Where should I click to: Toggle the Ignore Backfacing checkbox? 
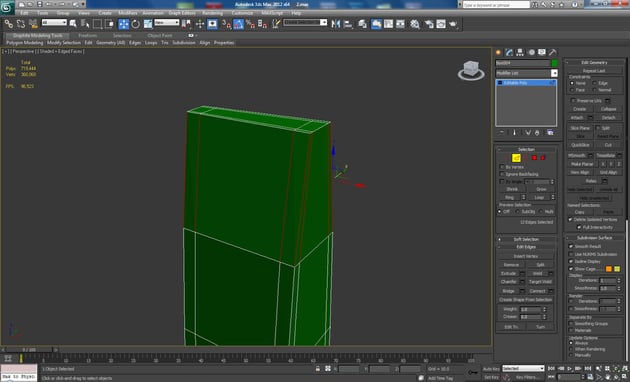[x=502, y=174]
